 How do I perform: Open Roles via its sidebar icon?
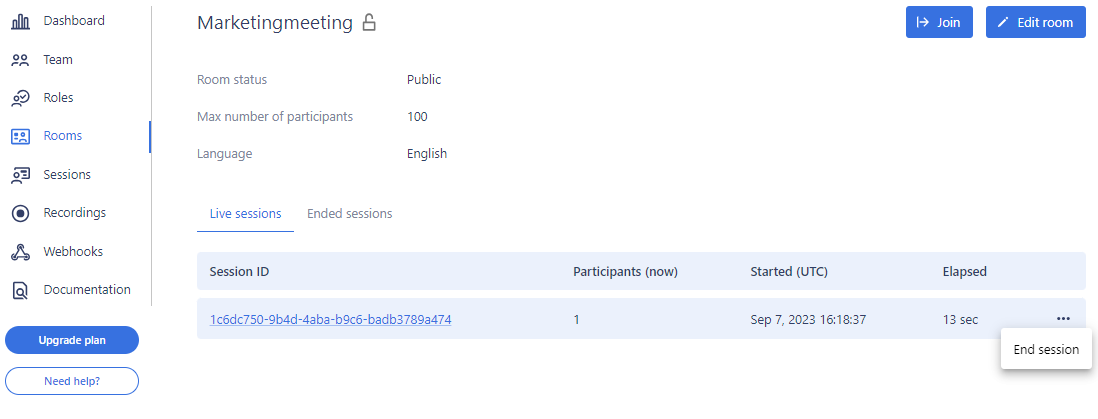coord(20,98)
